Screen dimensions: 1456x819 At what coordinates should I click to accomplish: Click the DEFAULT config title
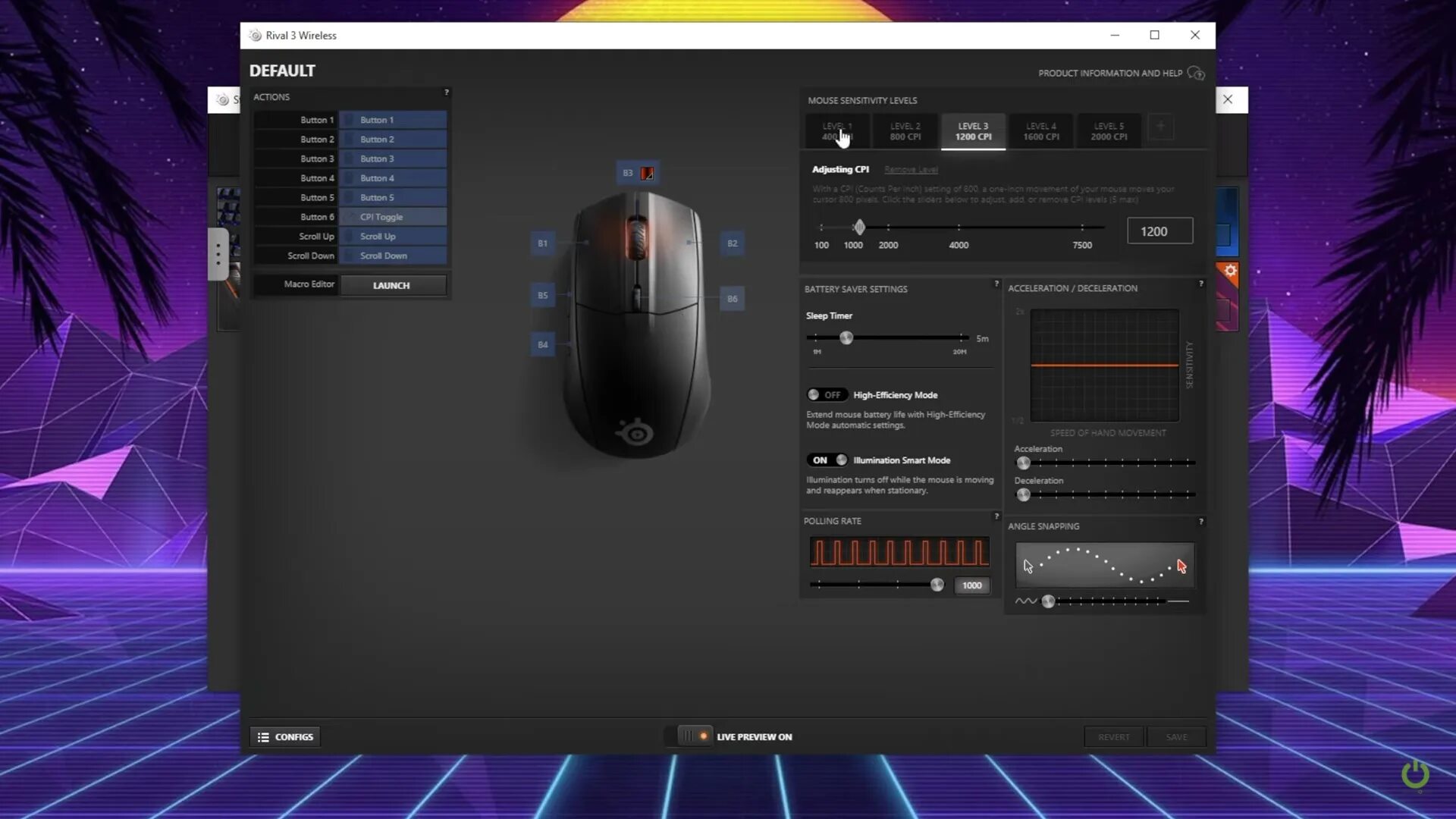(282, 71)
